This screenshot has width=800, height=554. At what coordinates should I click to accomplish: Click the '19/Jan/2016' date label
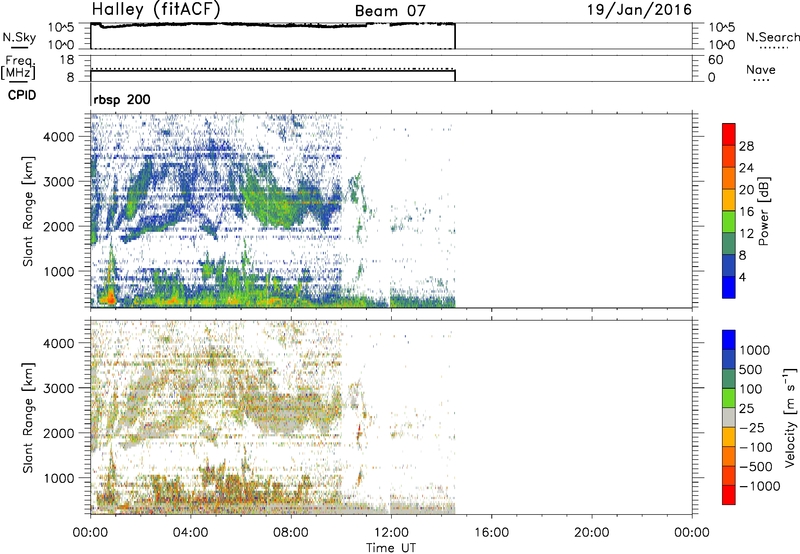[x=639, y=10]
